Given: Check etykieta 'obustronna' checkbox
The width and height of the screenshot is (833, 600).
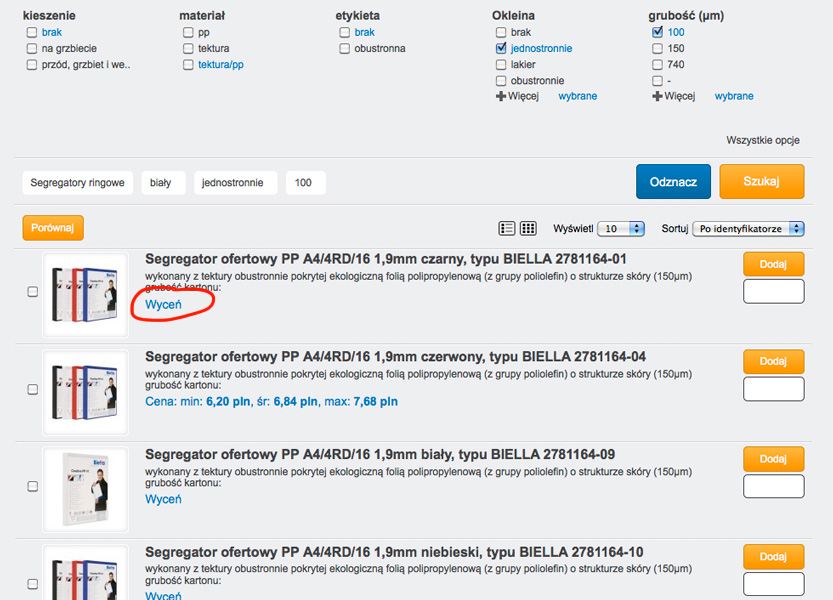Looking at the screenshot, I should pyautogui.click(x=344, y=49).
